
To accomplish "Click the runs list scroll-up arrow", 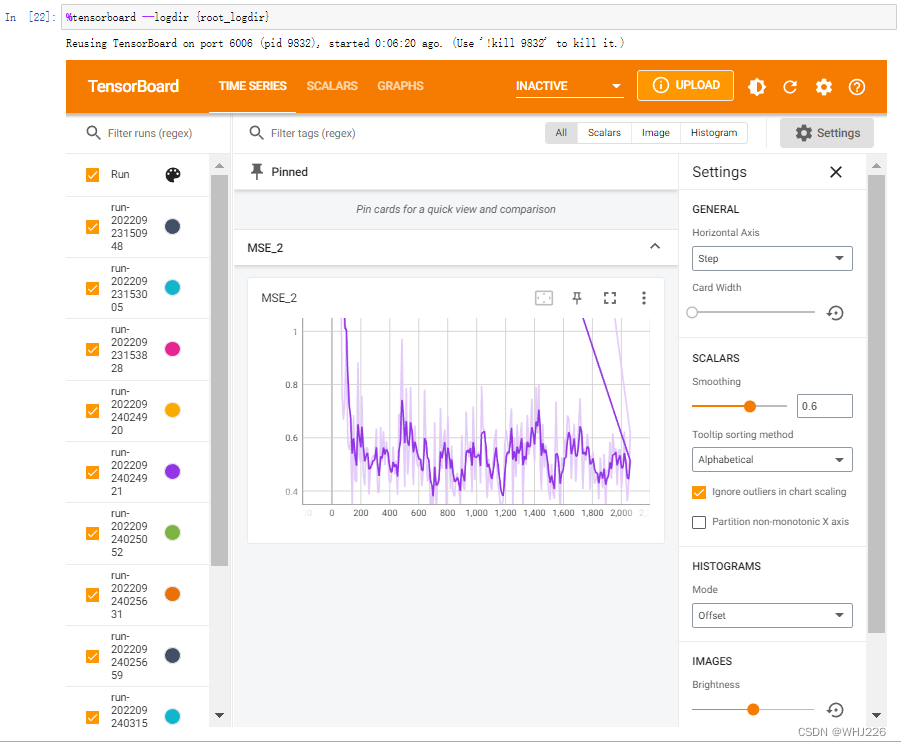I will click(220, 166).
